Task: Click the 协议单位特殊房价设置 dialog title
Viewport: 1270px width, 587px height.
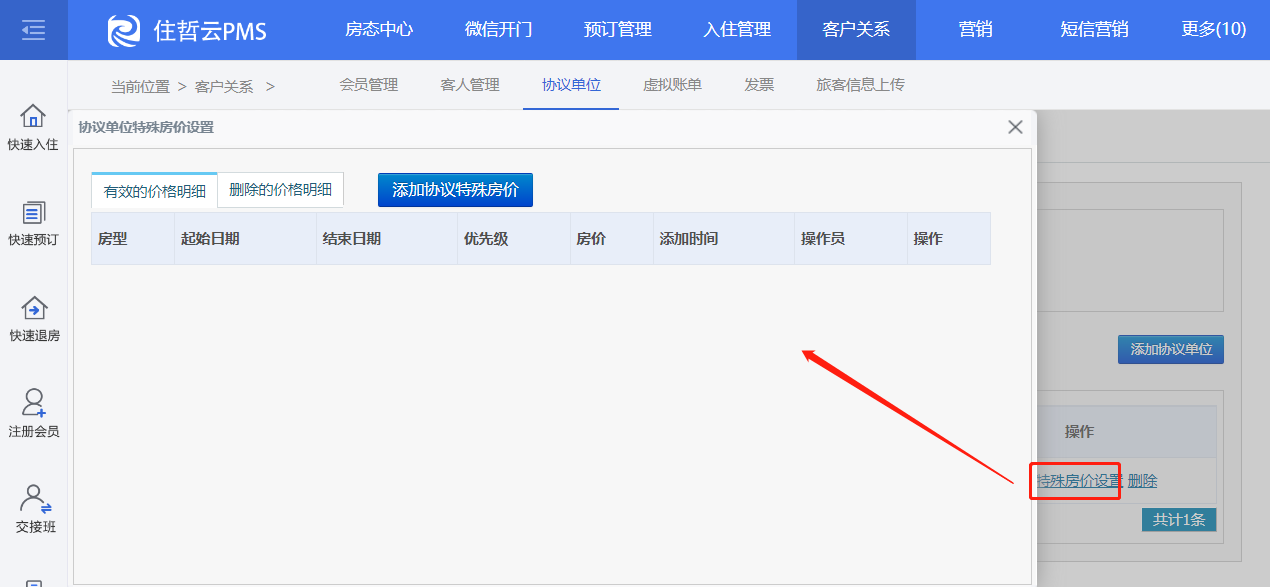Action: 146,127
